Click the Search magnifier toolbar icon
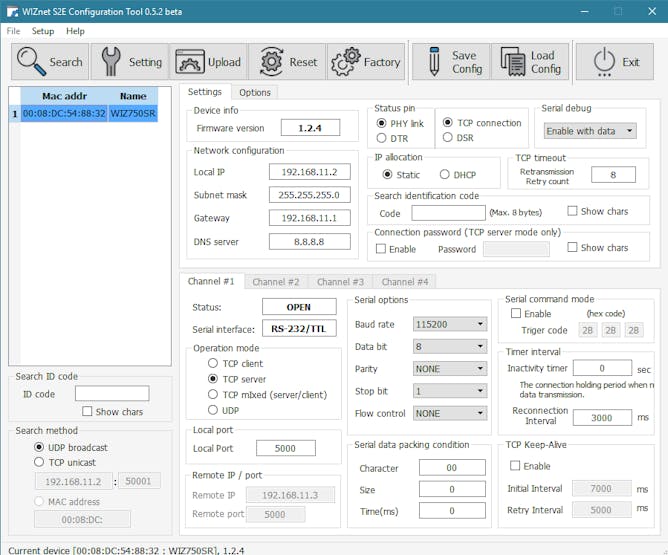The image size is (668, 555). (x=31, y=62)
